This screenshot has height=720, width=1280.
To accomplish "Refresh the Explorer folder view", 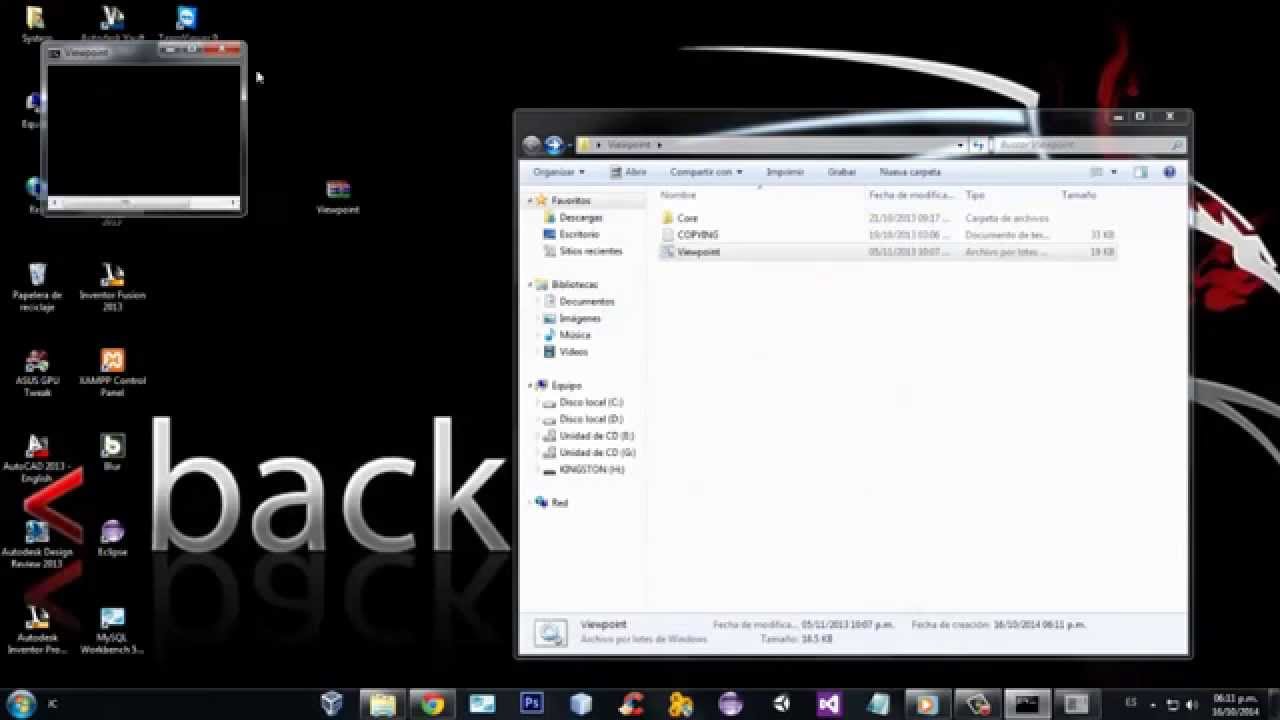I will [x=978, y=145].
